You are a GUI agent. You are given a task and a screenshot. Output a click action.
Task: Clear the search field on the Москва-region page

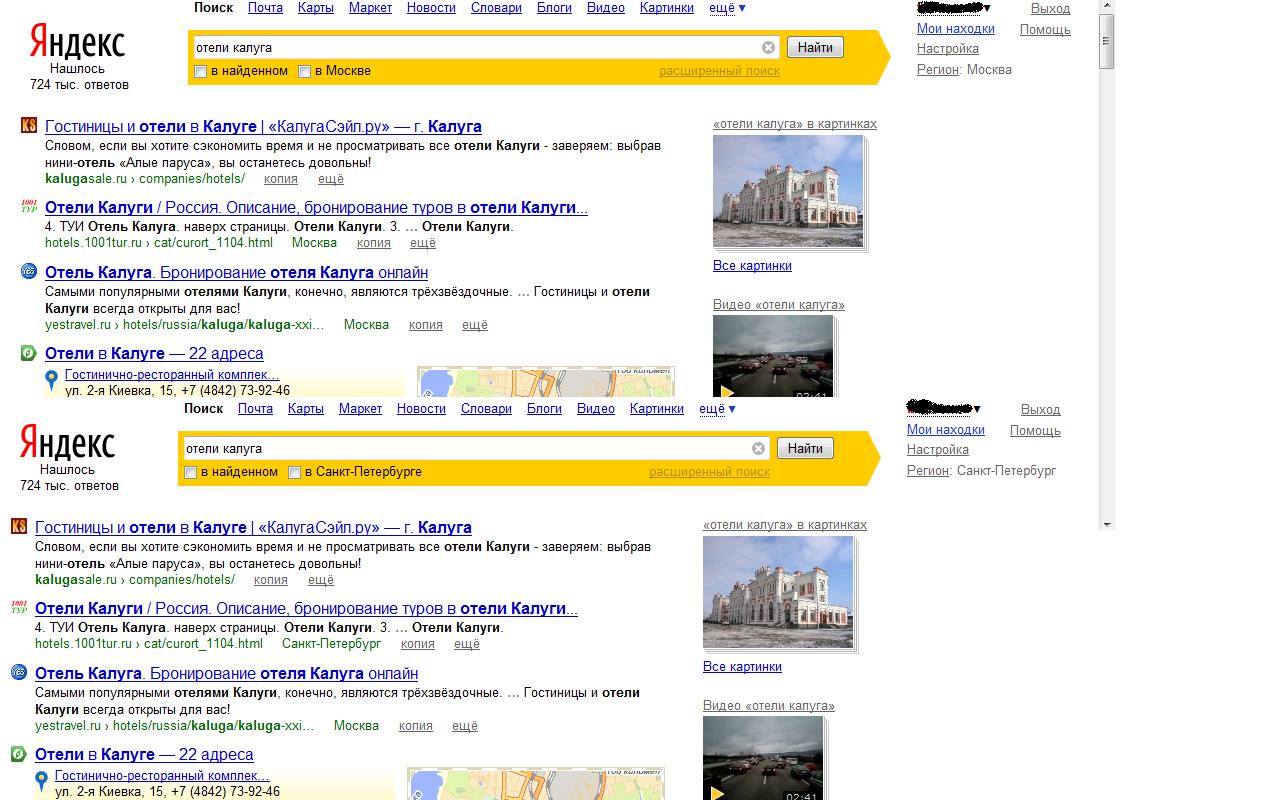(x=768, y=47)
